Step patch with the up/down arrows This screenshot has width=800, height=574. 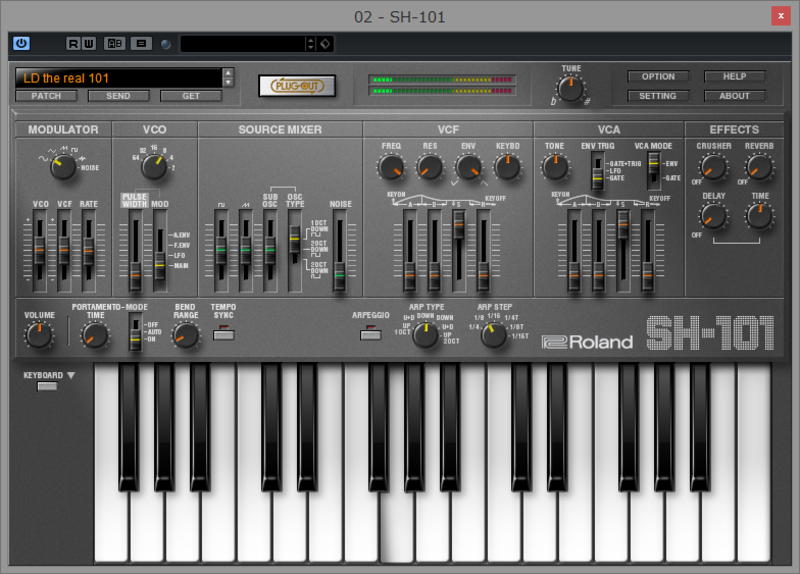[x=229, y=78]
